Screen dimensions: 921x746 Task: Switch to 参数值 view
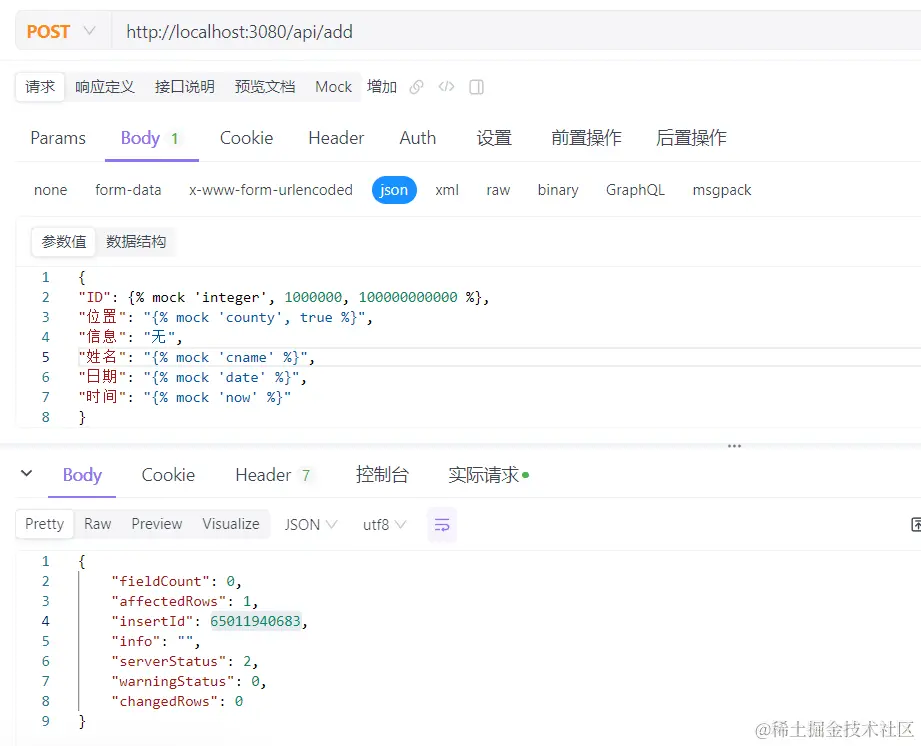point(64,242)
